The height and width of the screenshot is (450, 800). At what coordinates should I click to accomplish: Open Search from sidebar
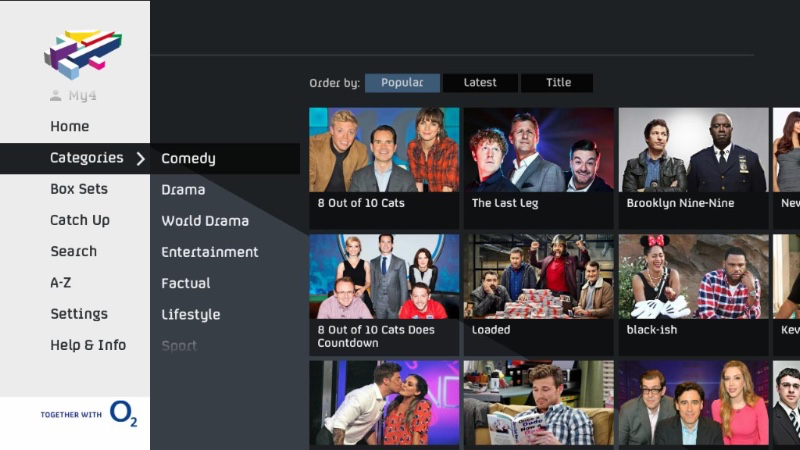pyautogui.click(x=73, y=252)
